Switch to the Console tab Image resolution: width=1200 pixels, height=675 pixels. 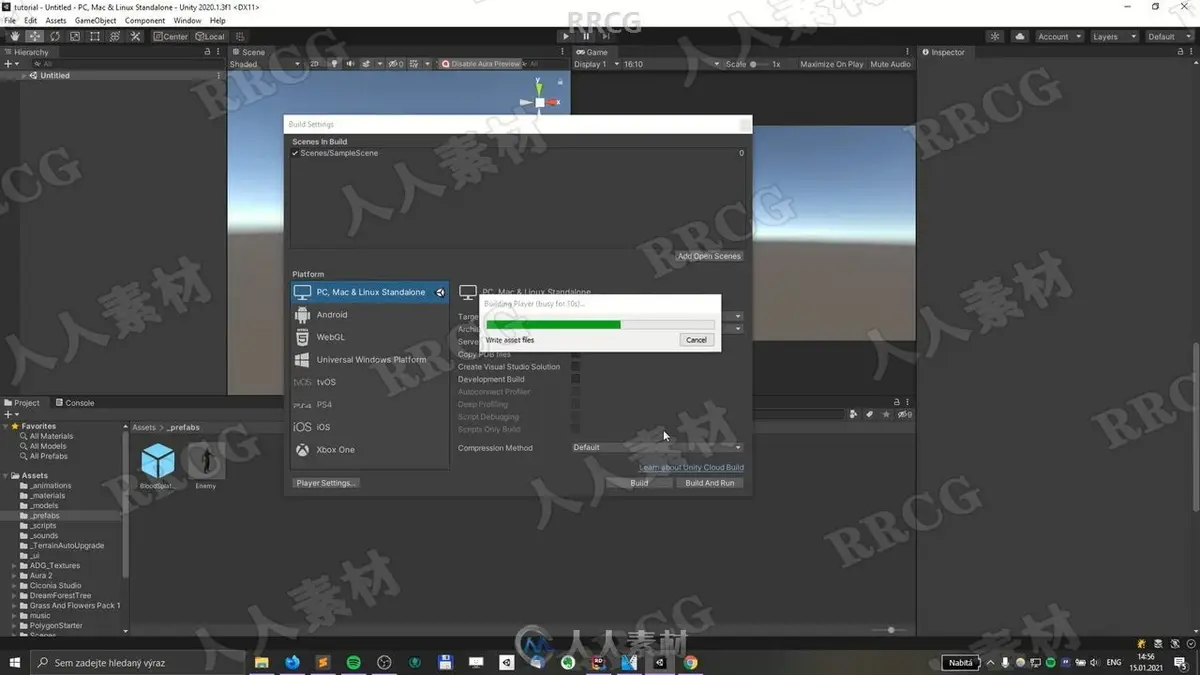coord(75,403)
